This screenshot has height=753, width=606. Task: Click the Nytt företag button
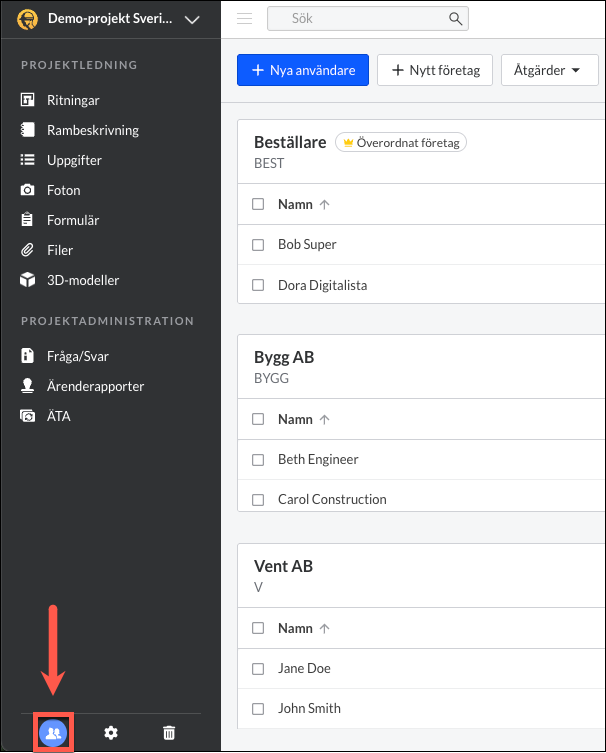435,70
